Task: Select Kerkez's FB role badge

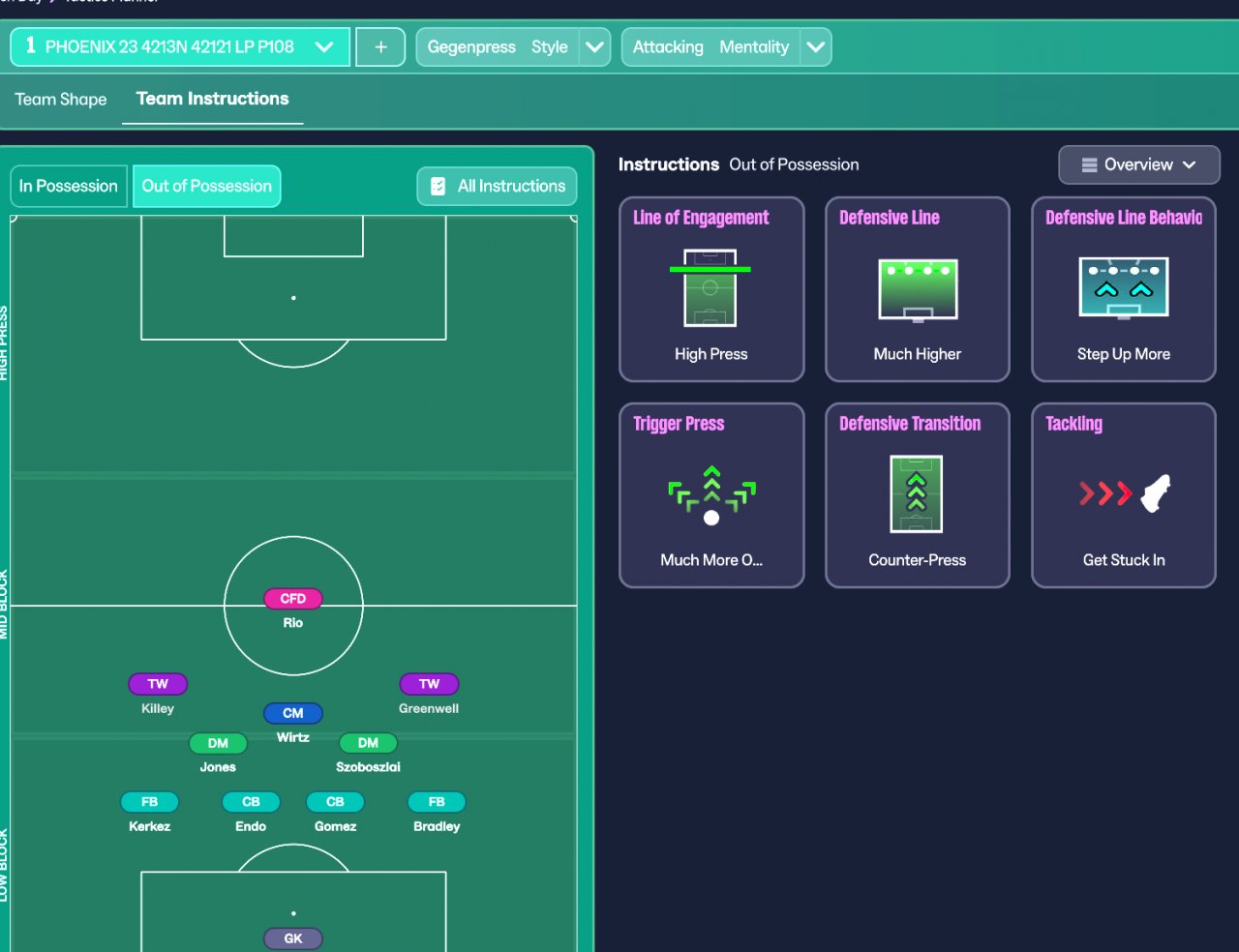Action: point(149,802)
